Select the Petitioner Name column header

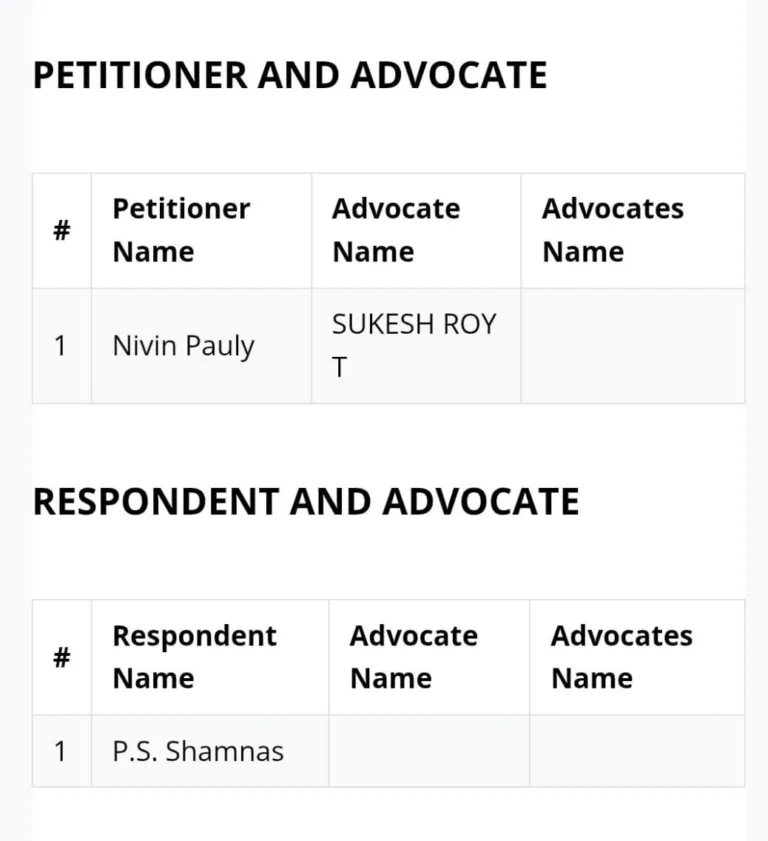(x=202, y=231)
